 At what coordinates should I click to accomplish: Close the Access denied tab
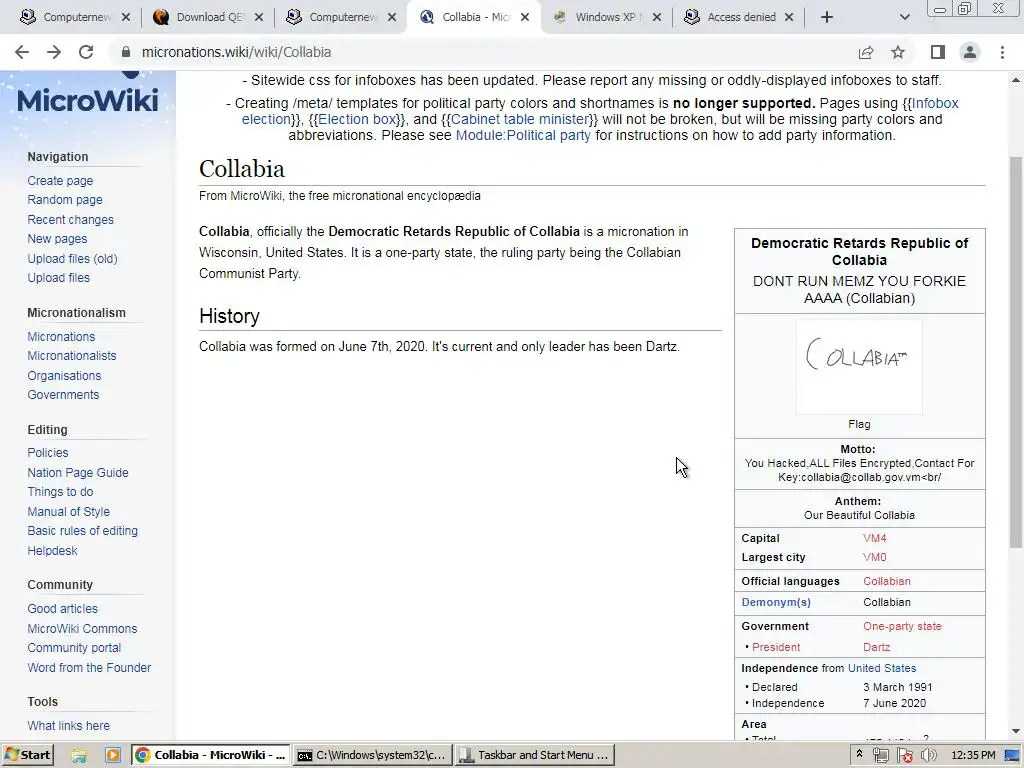coord(788,18)
